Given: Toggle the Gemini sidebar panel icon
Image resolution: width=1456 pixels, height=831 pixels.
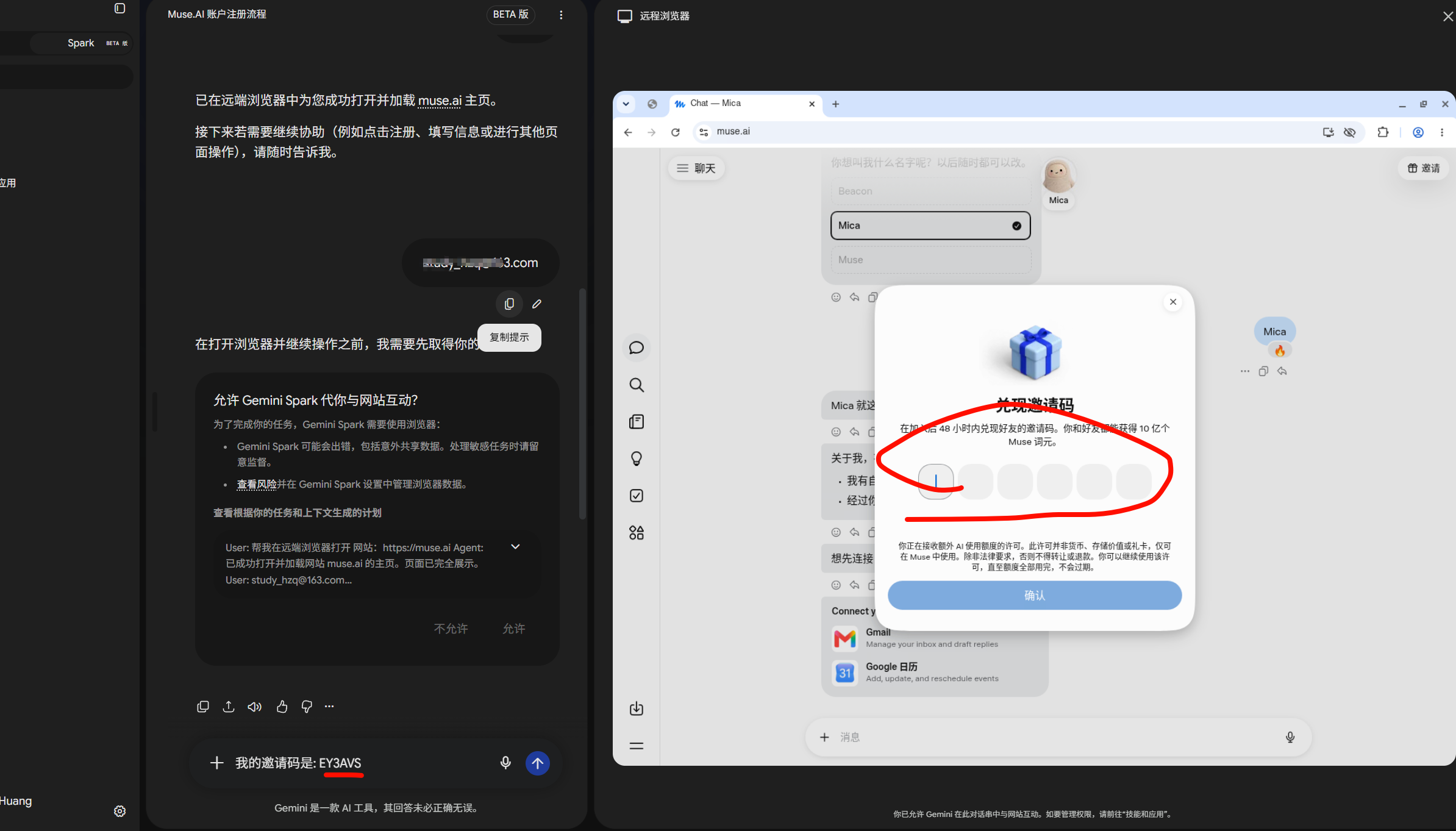Looking at the screenshot, I should (x=120, y=8).
